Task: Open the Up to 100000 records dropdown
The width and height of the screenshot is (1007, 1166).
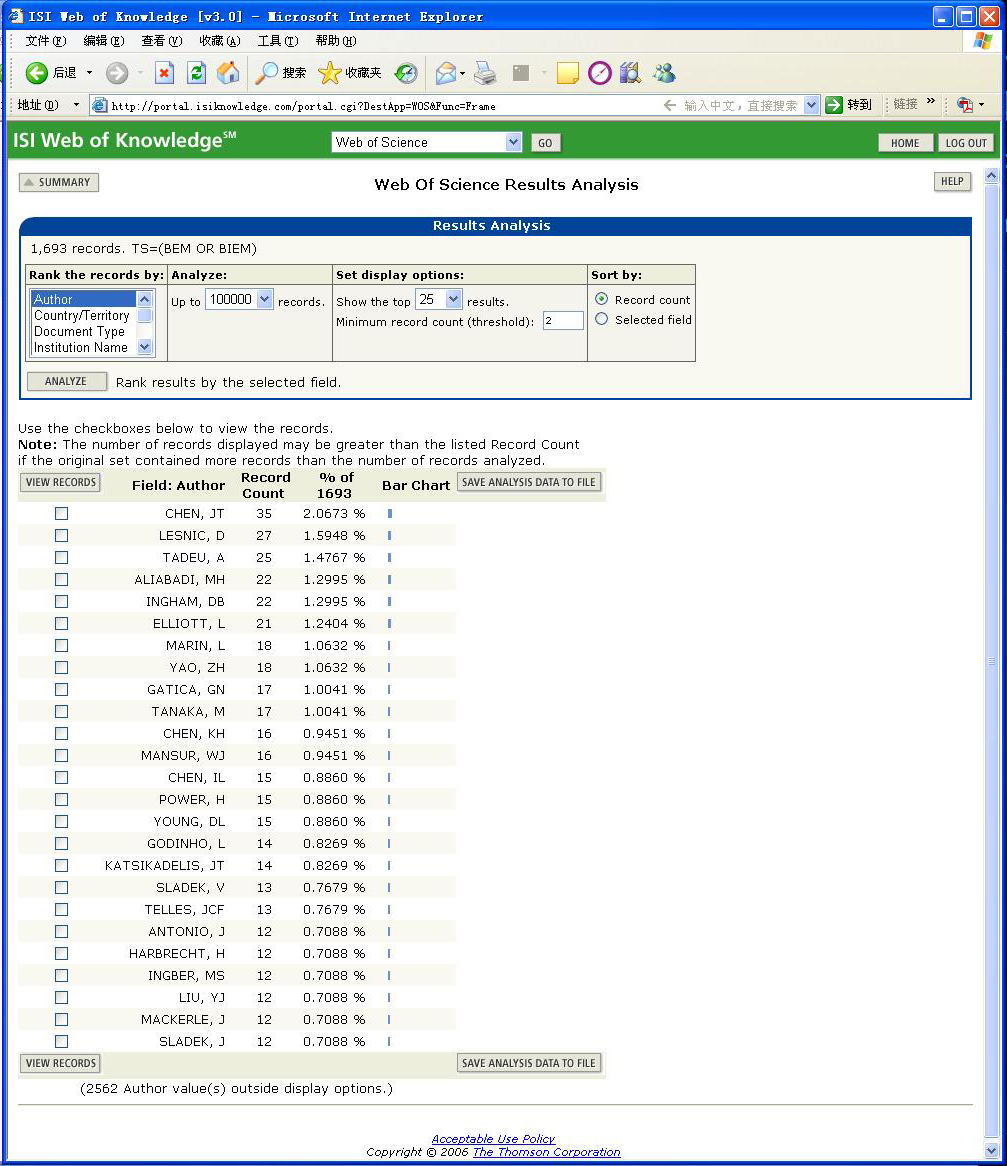Action: coord(265,299)
